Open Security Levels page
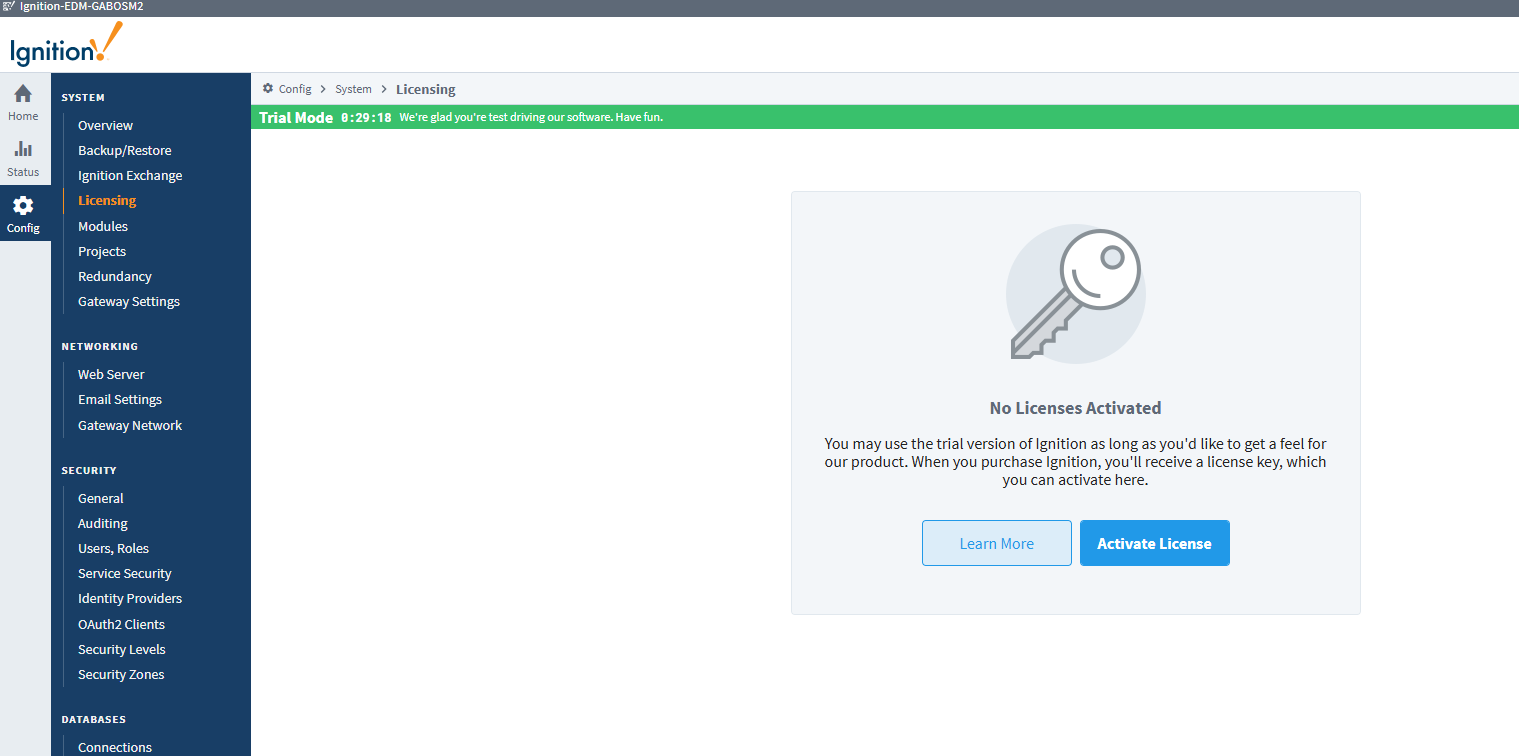The height and width of the screenshot is (756, 1519). tap(122, 649)
